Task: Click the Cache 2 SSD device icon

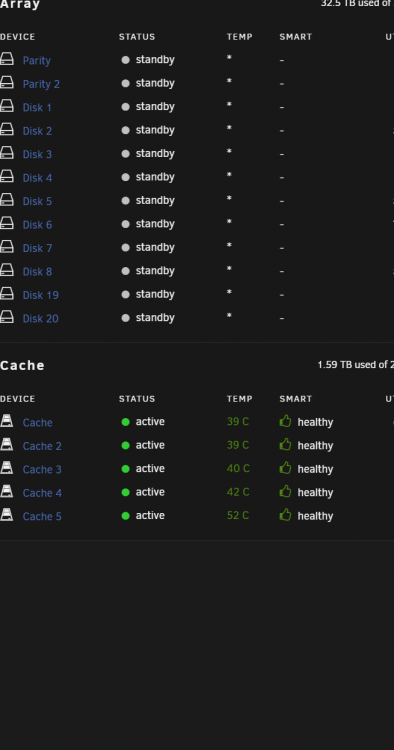Action: coord(7,444)
